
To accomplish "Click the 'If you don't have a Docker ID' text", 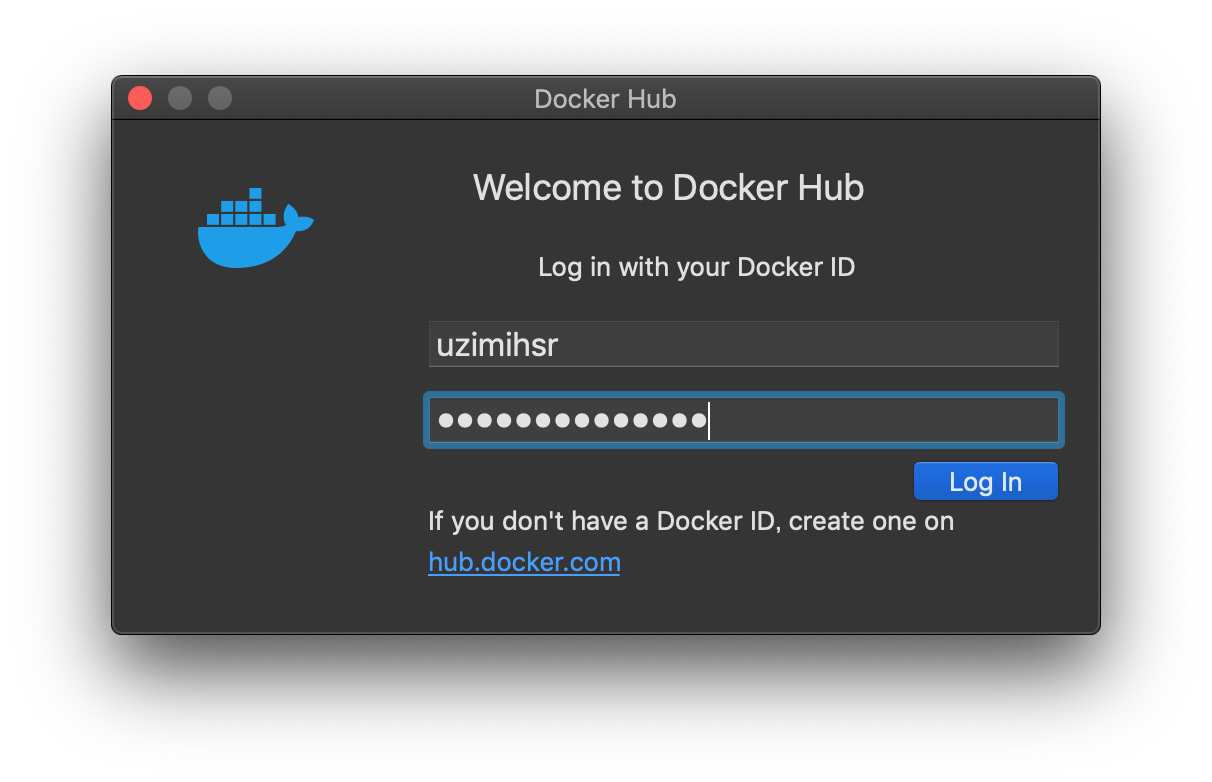I will (x=602, y=521).
